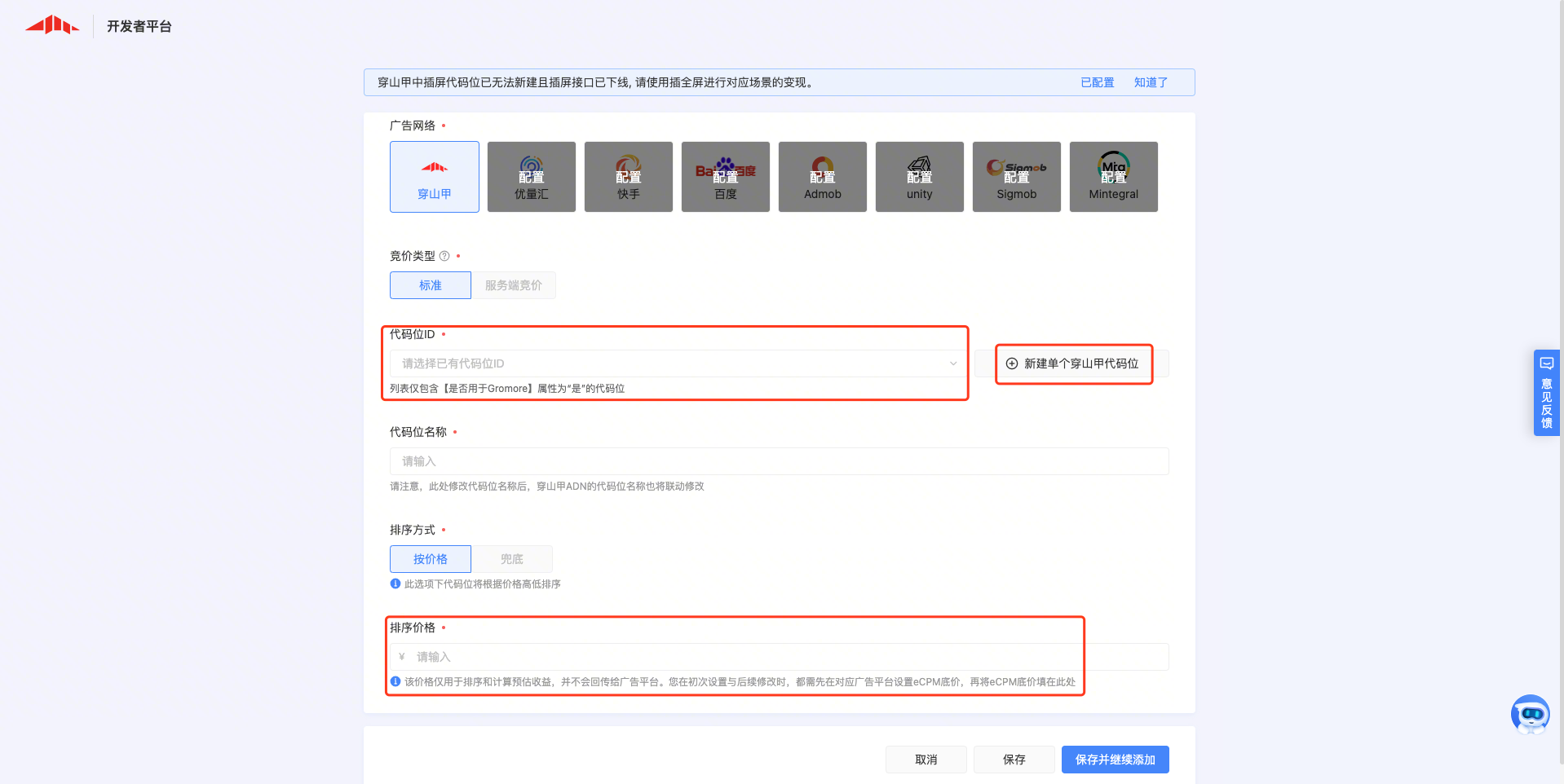Image resolution: width=1564 pixels, height=784 pixels.
Task: Switch bidding type to 服务端竞价
Action: pyautogui.click(x=513, y=285)
